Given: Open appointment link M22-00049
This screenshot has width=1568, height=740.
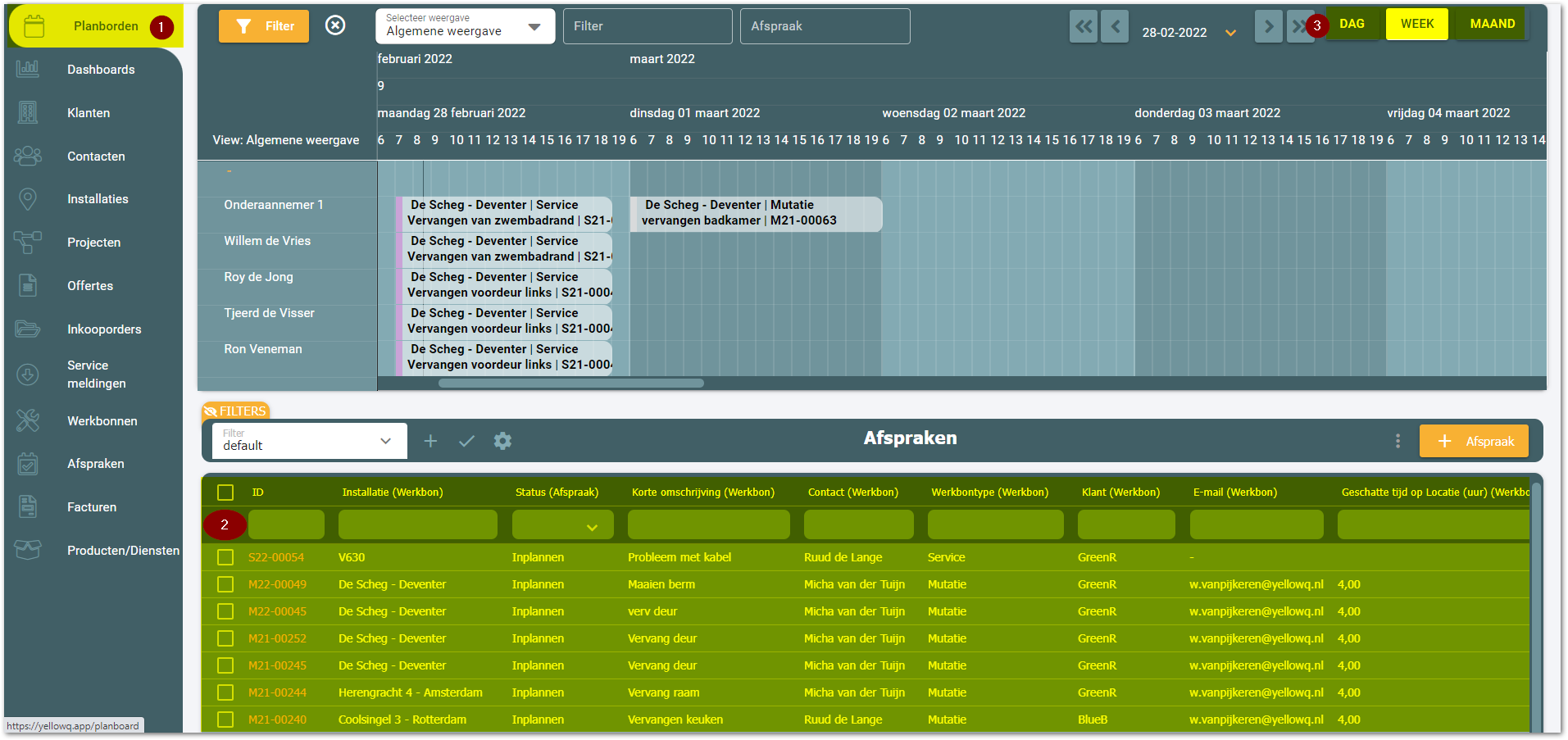Looking at the screenshot, I should [x=278, y=584].
